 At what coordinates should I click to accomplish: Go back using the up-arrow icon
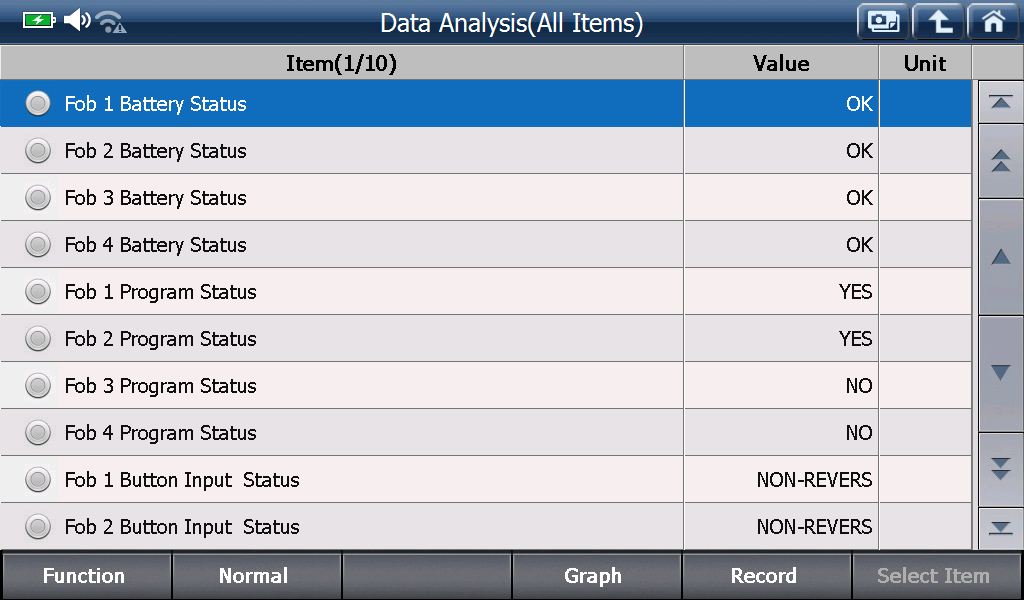click(938, 22)
